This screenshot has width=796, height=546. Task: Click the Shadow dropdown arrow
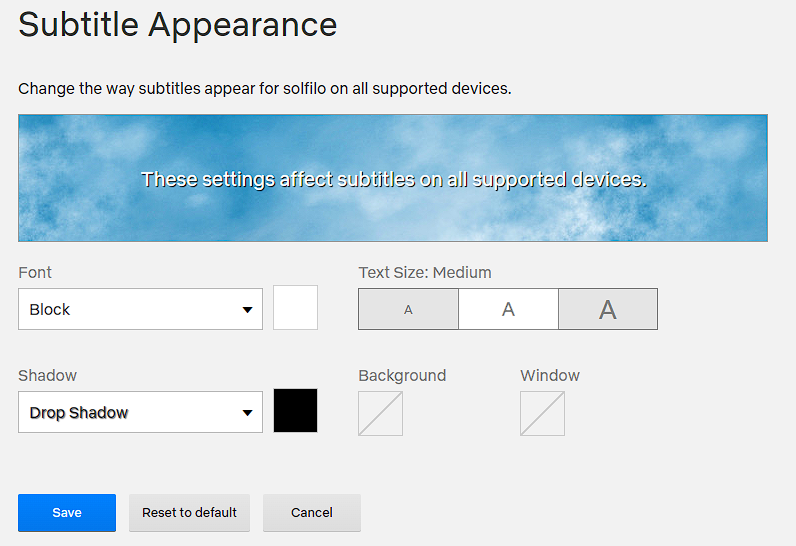pos(247,413)
